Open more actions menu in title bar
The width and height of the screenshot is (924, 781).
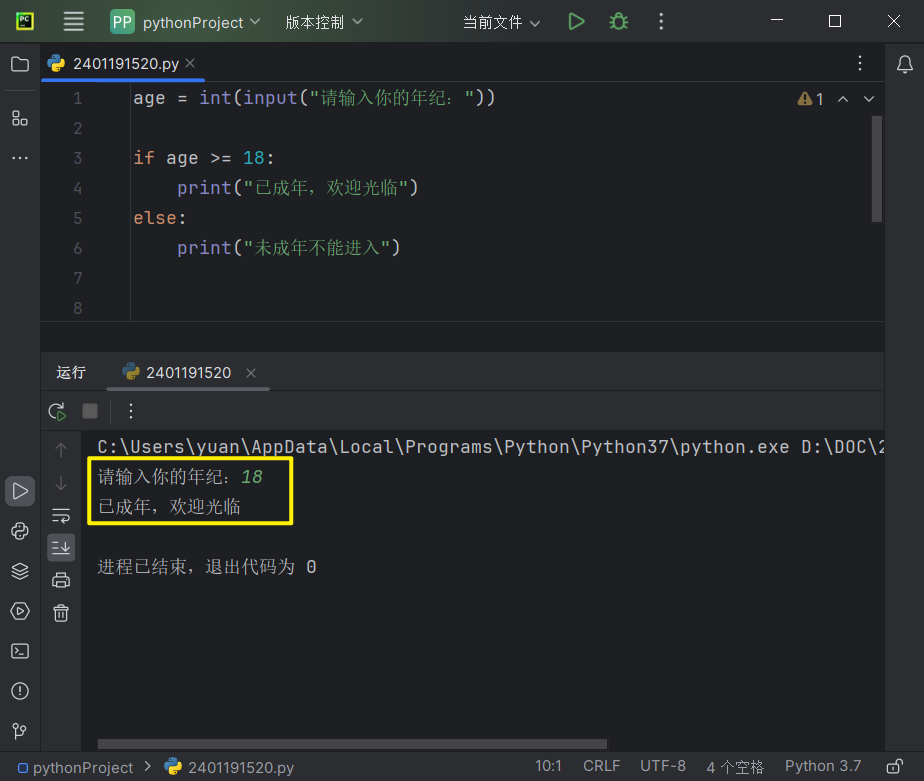[661, 22]
